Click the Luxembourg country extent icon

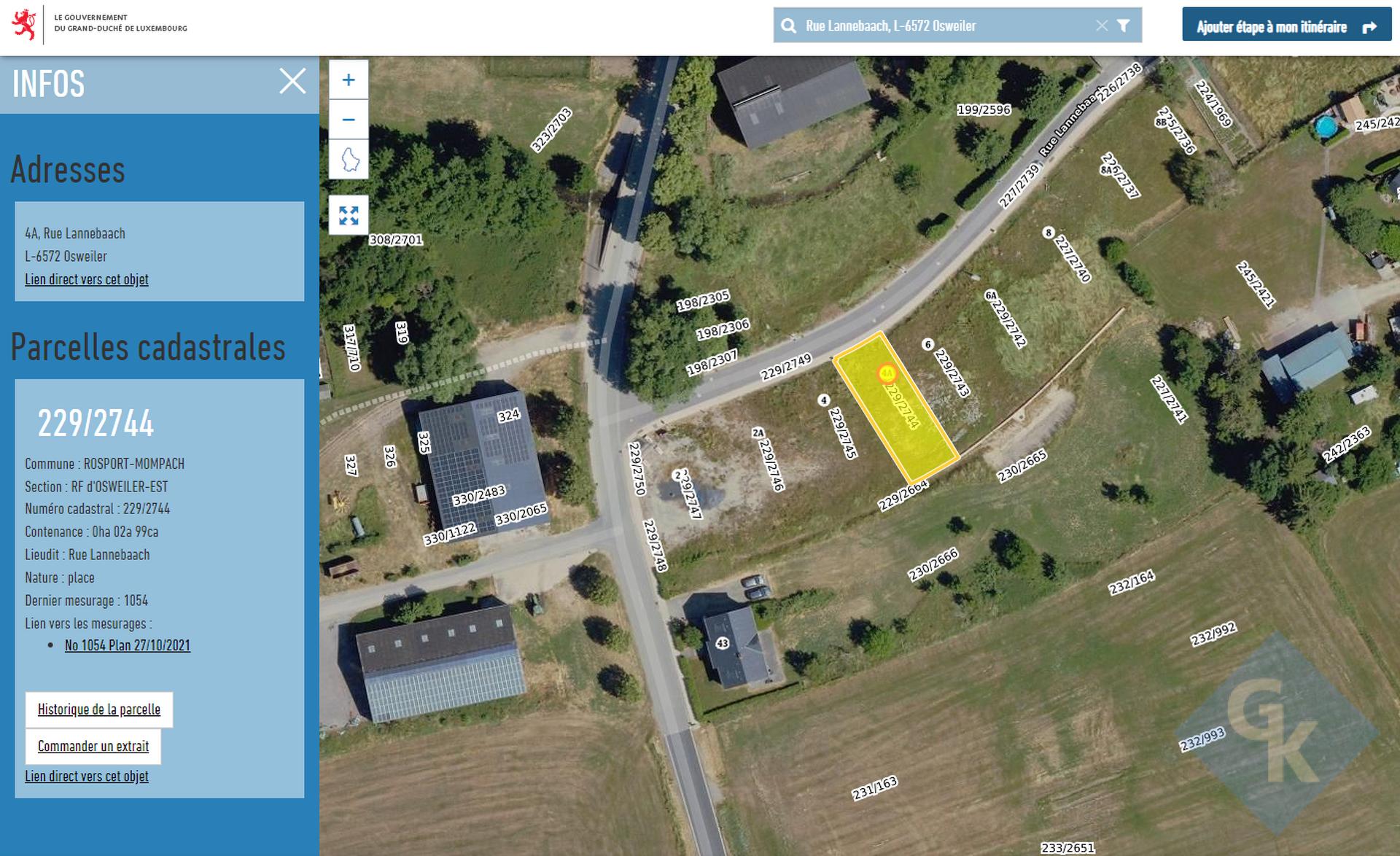coord(349,159)
